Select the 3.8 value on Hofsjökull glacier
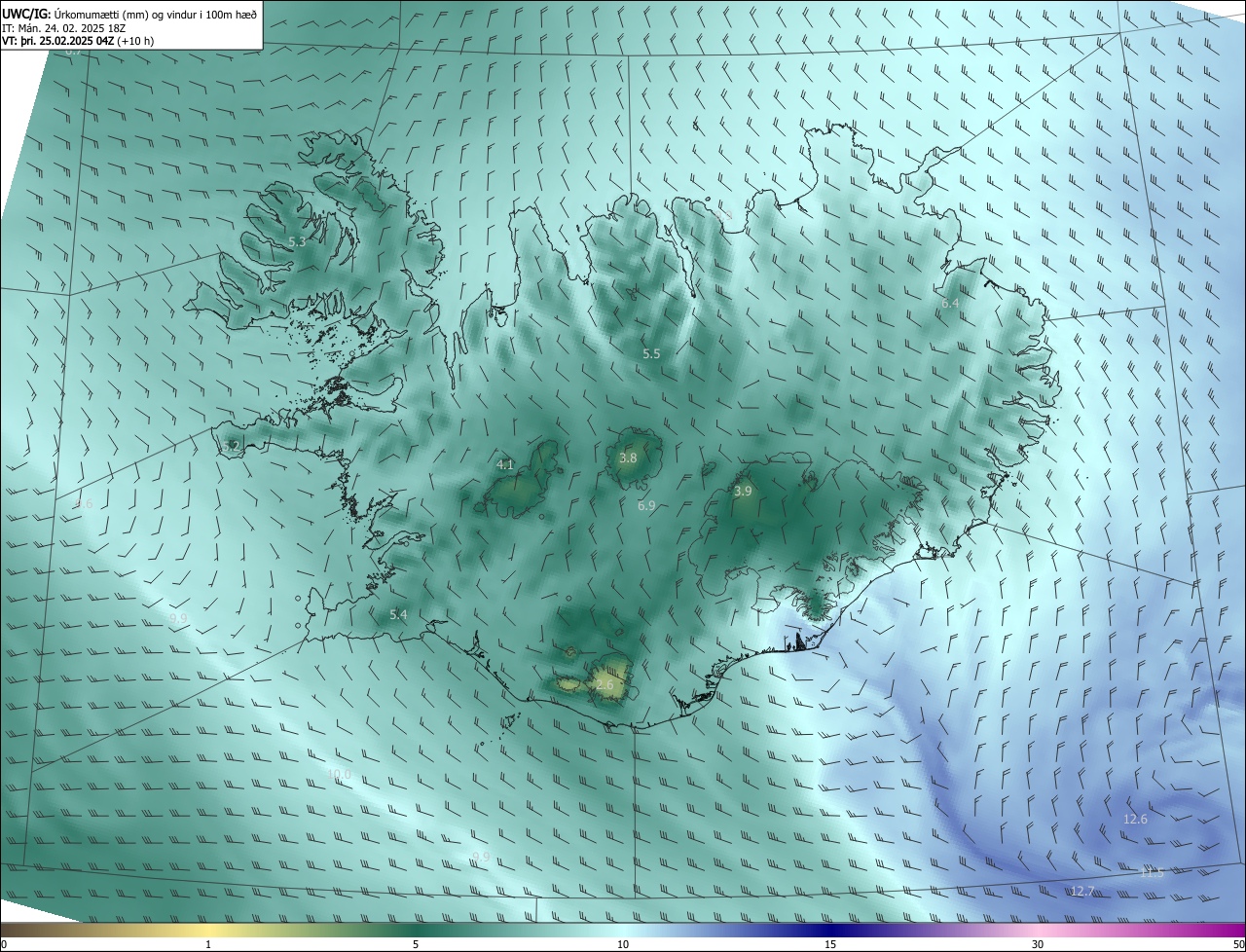 point(628,458)
